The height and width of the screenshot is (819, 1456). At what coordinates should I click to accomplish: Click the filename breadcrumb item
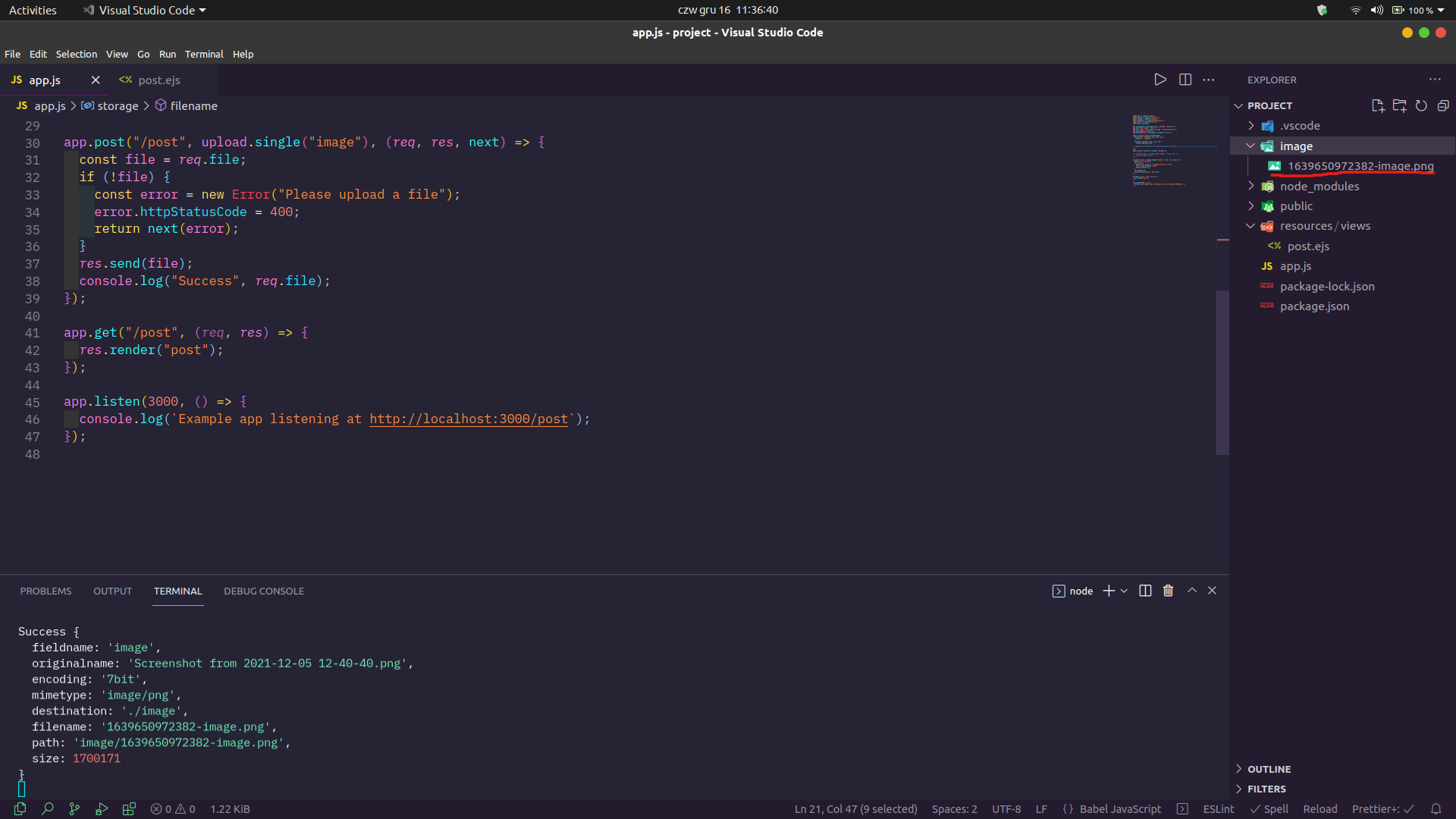[x=187, y=106]
